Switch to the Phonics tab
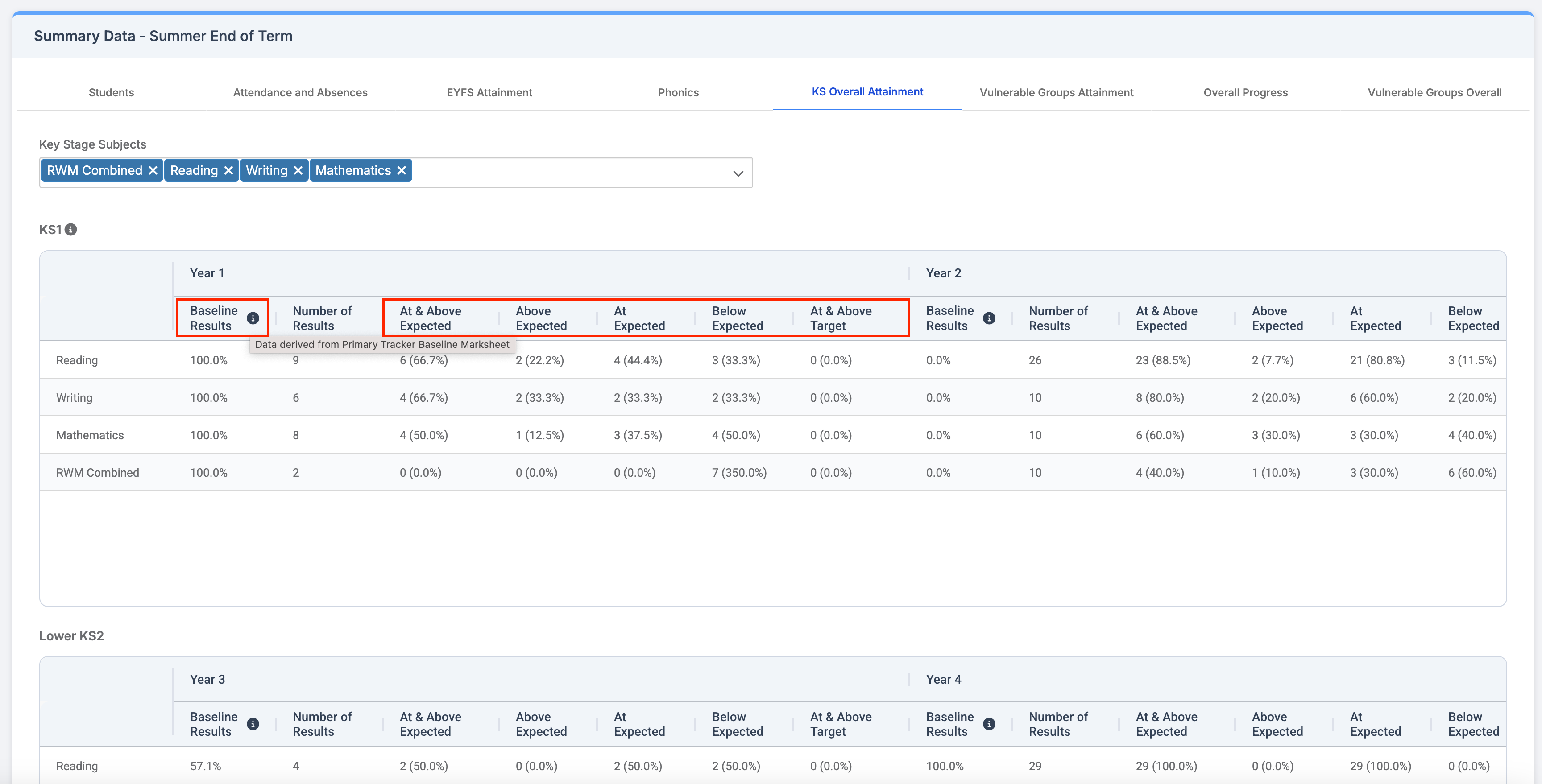Image resolution: width=1542 pixels, height=784 pixels. coord(678,93)
